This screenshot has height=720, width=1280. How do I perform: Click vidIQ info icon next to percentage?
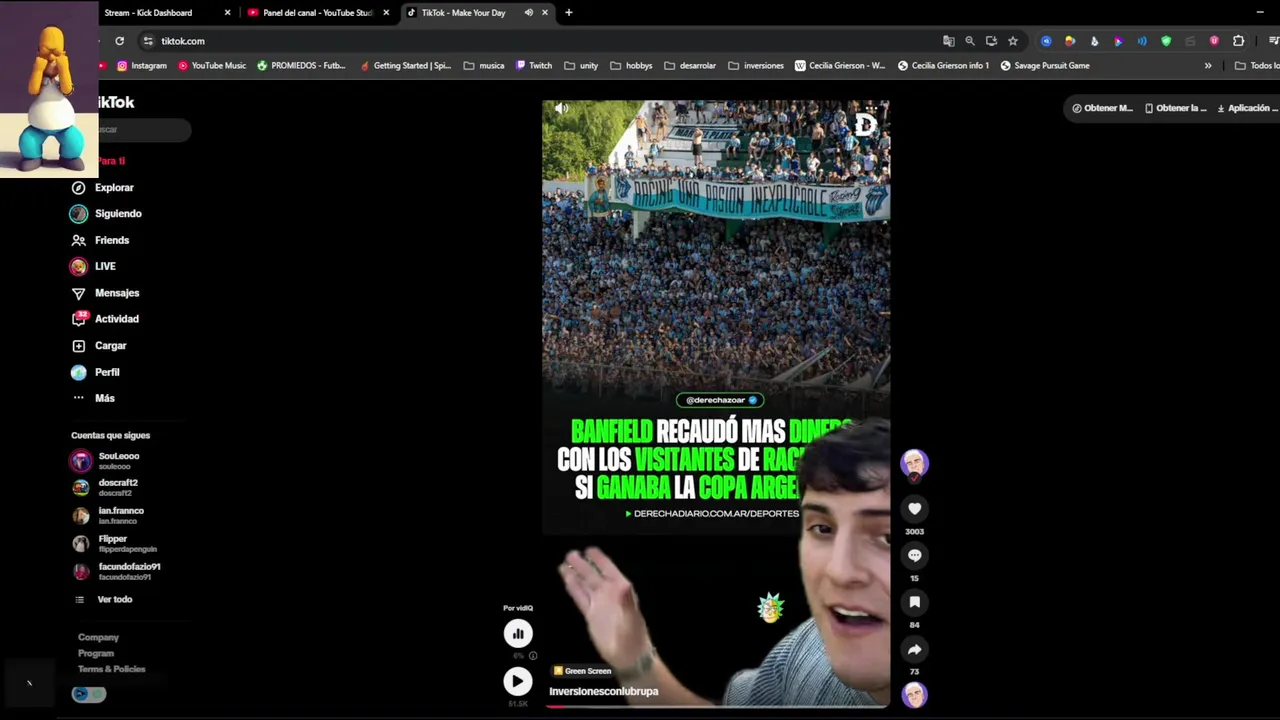coord(532,656)
